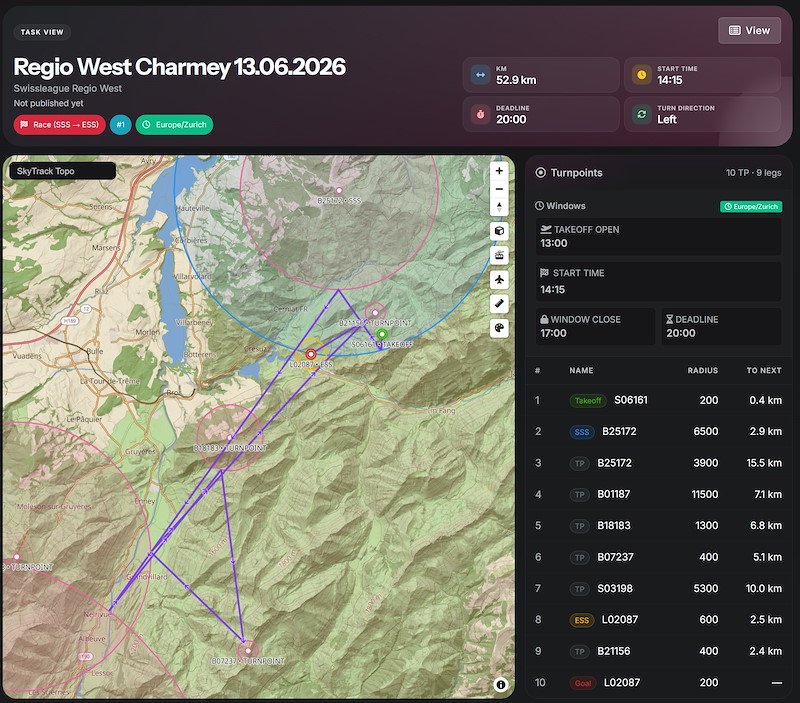Click the blue SSS tag
800x703 pixels.
click(582, 432)
